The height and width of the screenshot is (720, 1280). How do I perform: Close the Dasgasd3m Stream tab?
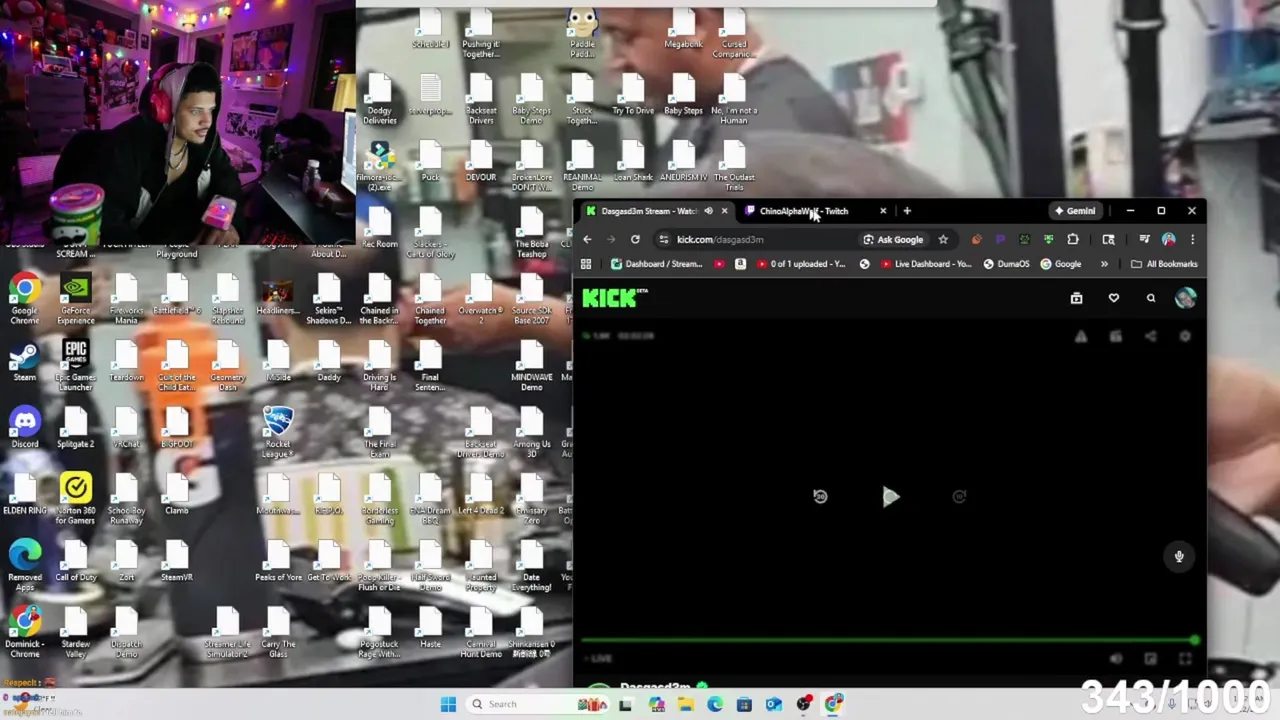pyautogui.click(x=724, y=211)
